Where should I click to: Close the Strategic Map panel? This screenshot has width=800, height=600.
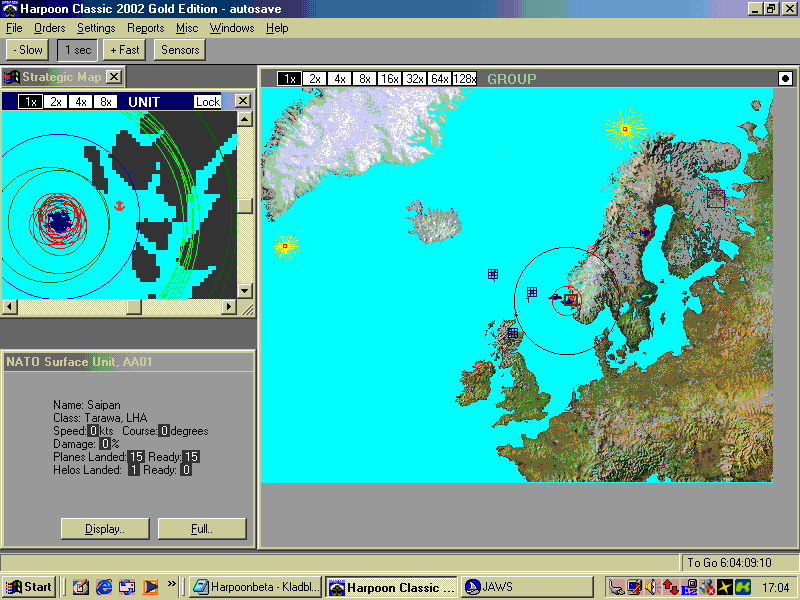114,77
